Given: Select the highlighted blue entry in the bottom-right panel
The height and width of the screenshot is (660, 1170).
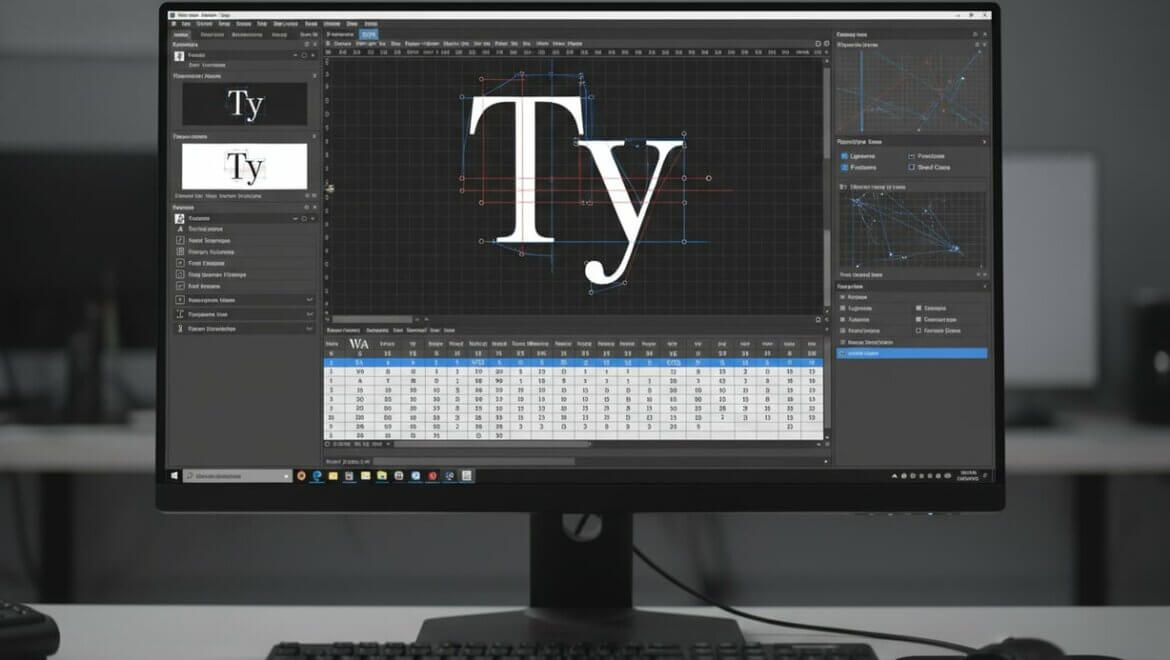Looking at the screenshot, I should click(x=910, y=352).
